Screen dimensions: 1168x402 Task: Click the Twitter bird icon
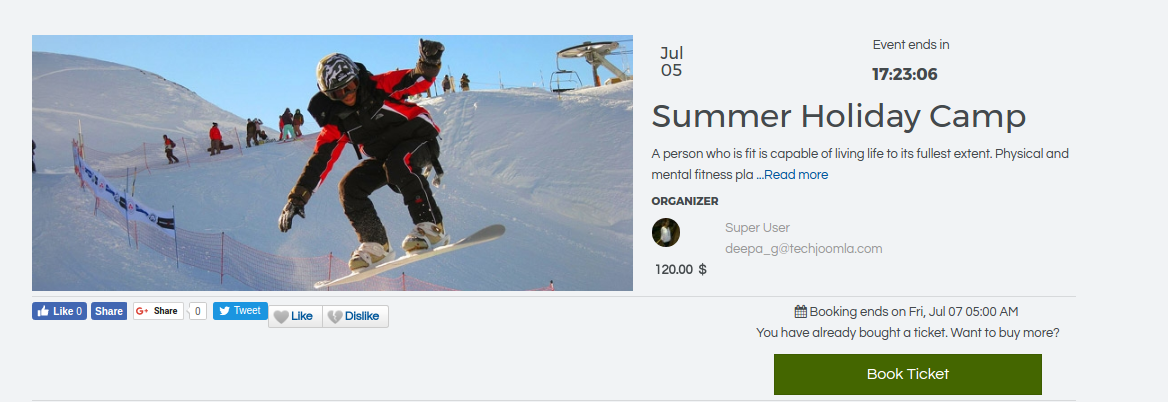click(x=224, y=311)
